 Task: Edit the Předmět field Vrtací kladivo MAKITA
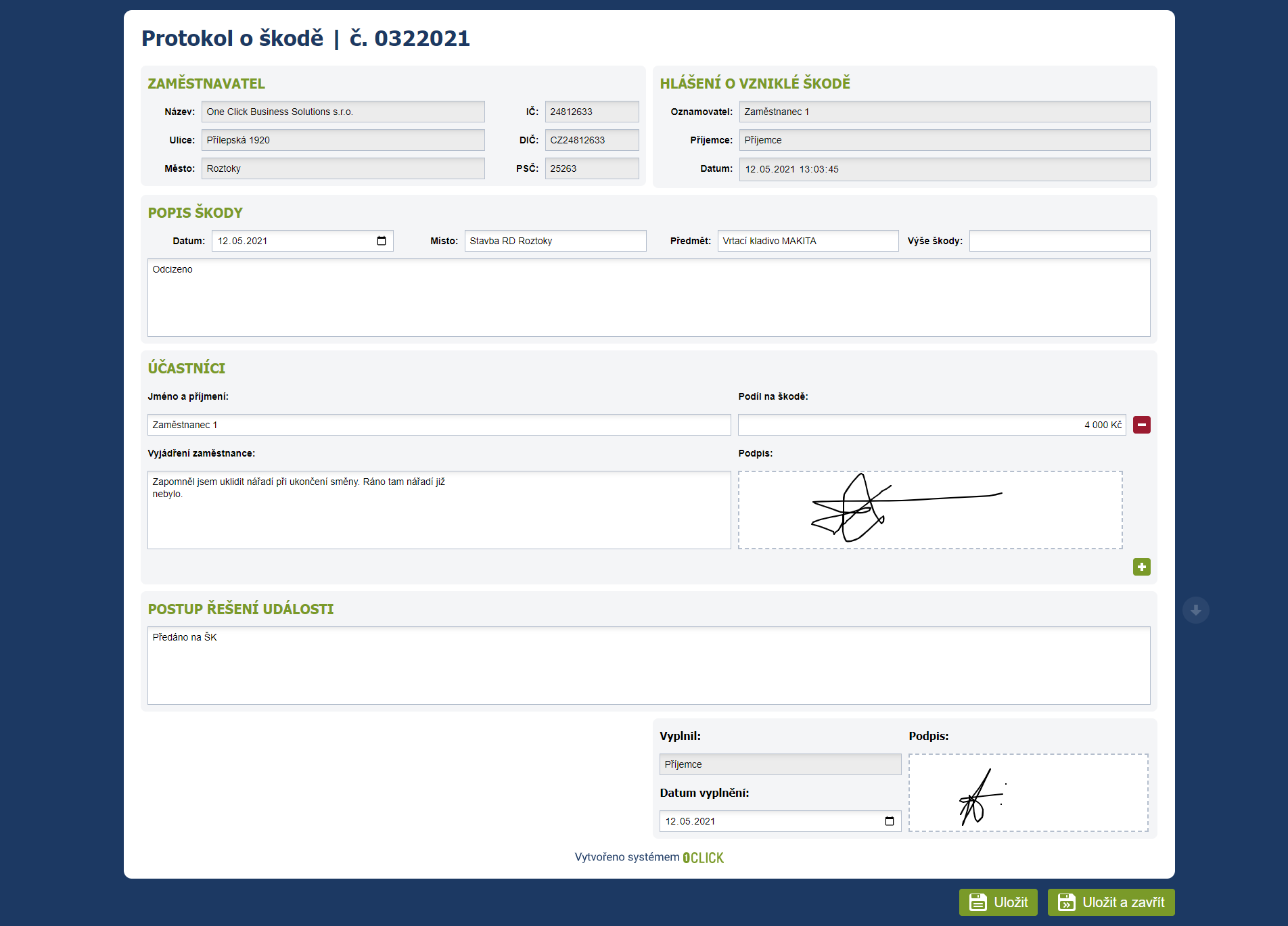(x=808, y=241)
